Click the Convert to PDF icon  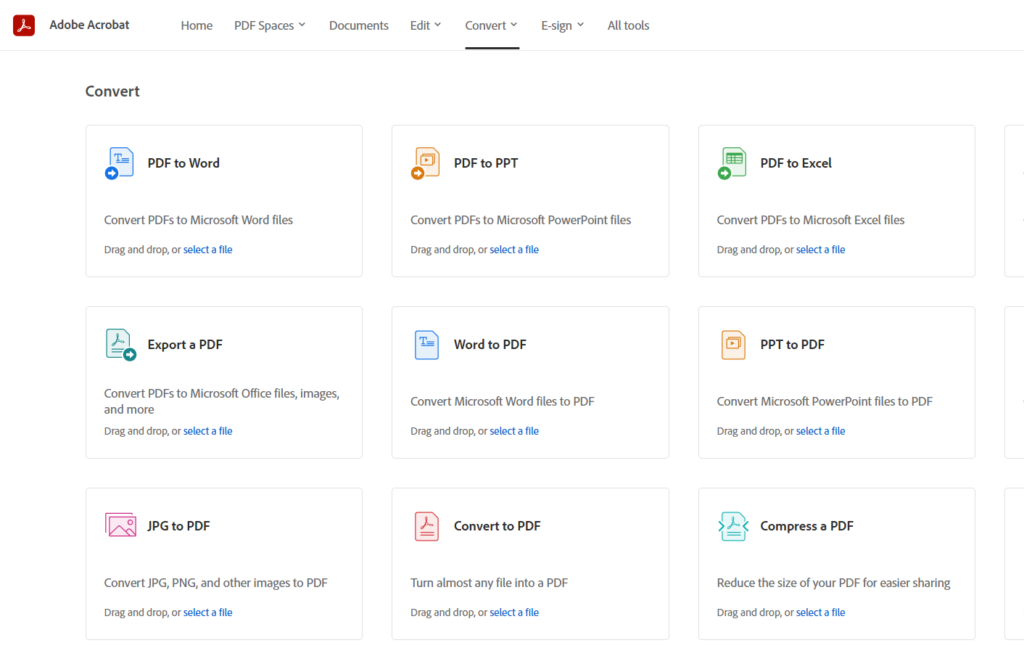427,526
